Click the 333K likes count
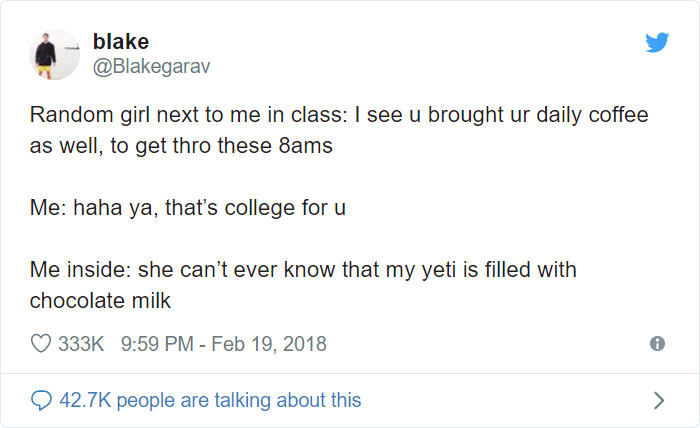The image size is (700, 428). pos(82,344)
